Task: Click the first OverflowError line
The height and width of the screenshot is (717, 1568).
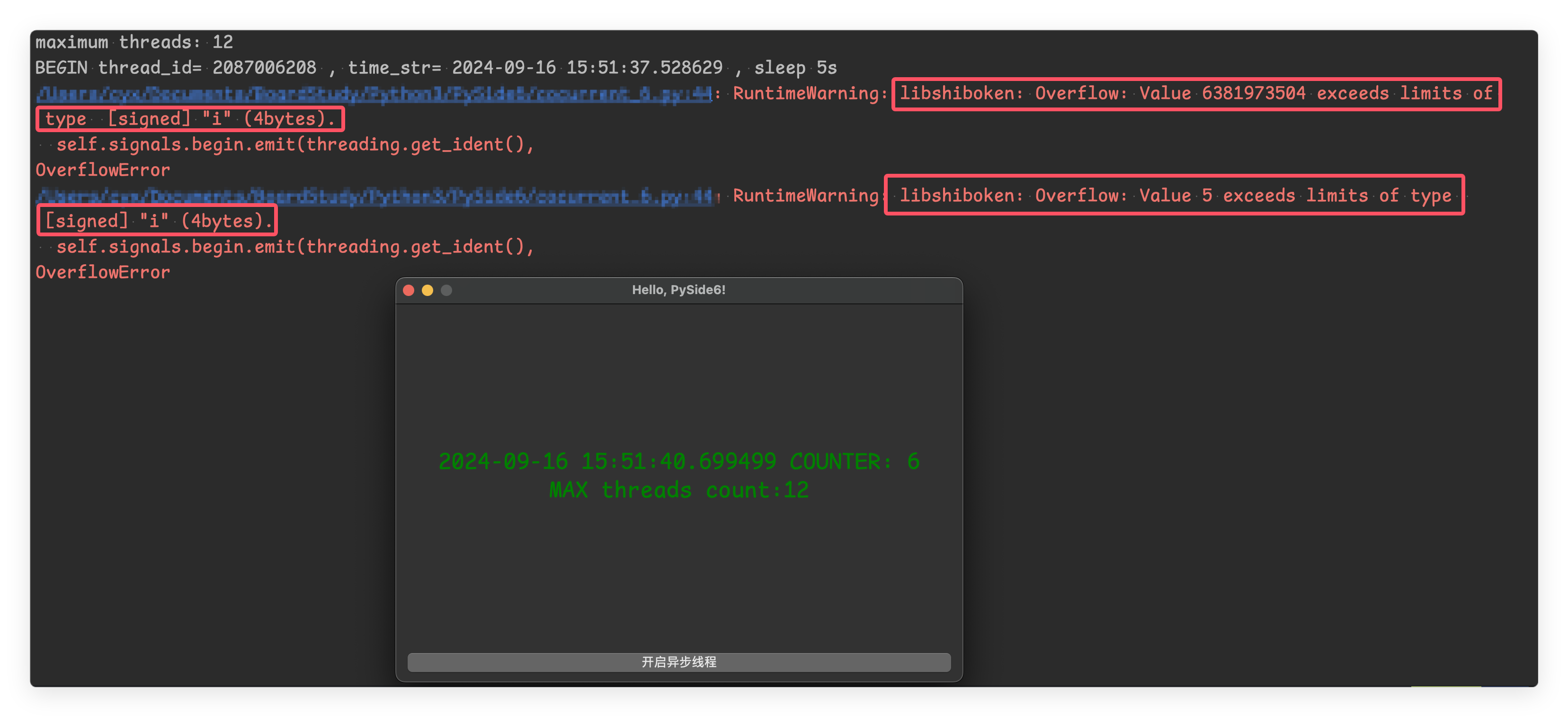Action: pyautogui.click(x=103, y=170)
